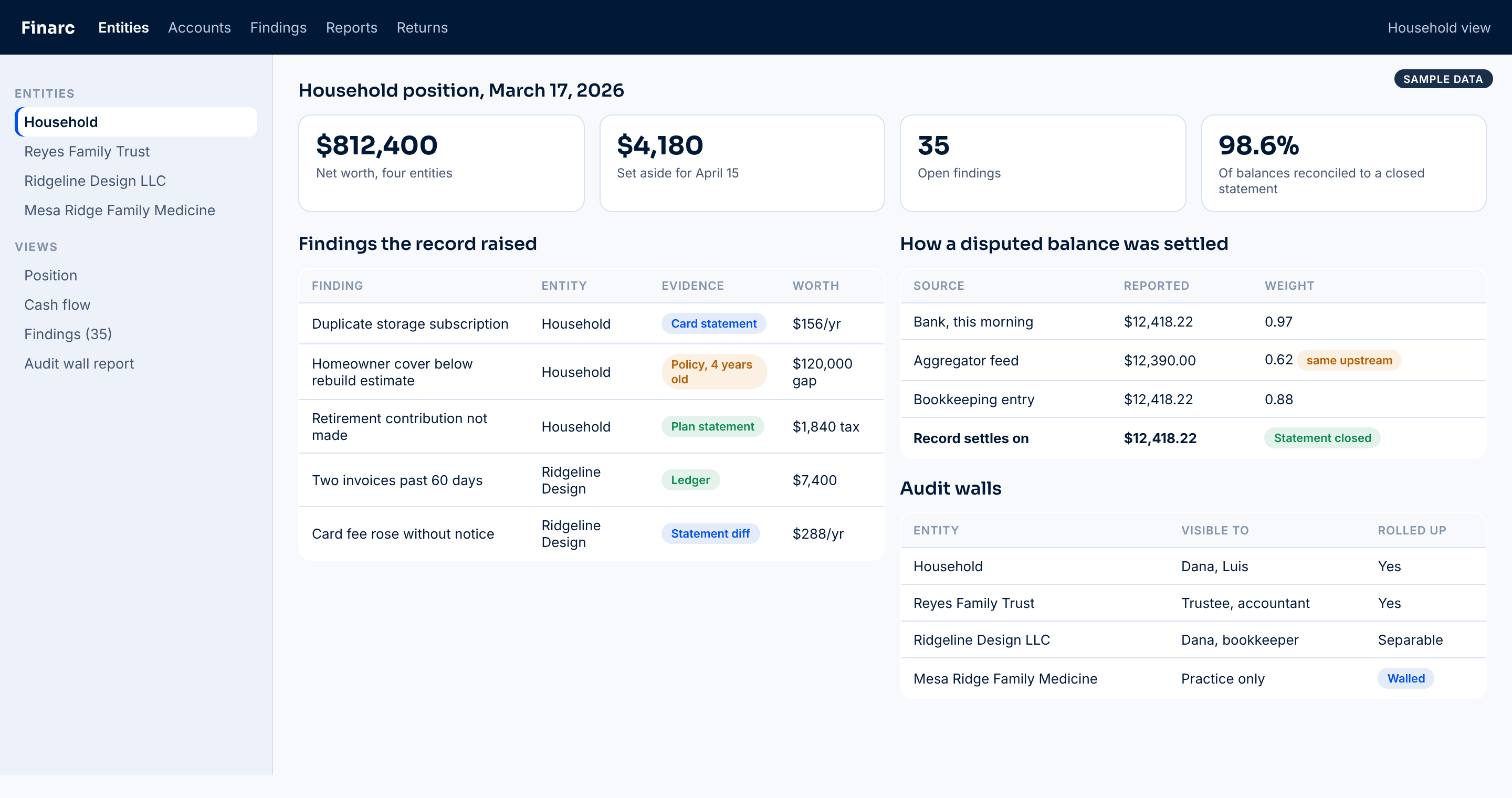Viewport: 1512px width, 798px height.
Task: Switch to the Entities nav tab
Action: click(123, 28)
